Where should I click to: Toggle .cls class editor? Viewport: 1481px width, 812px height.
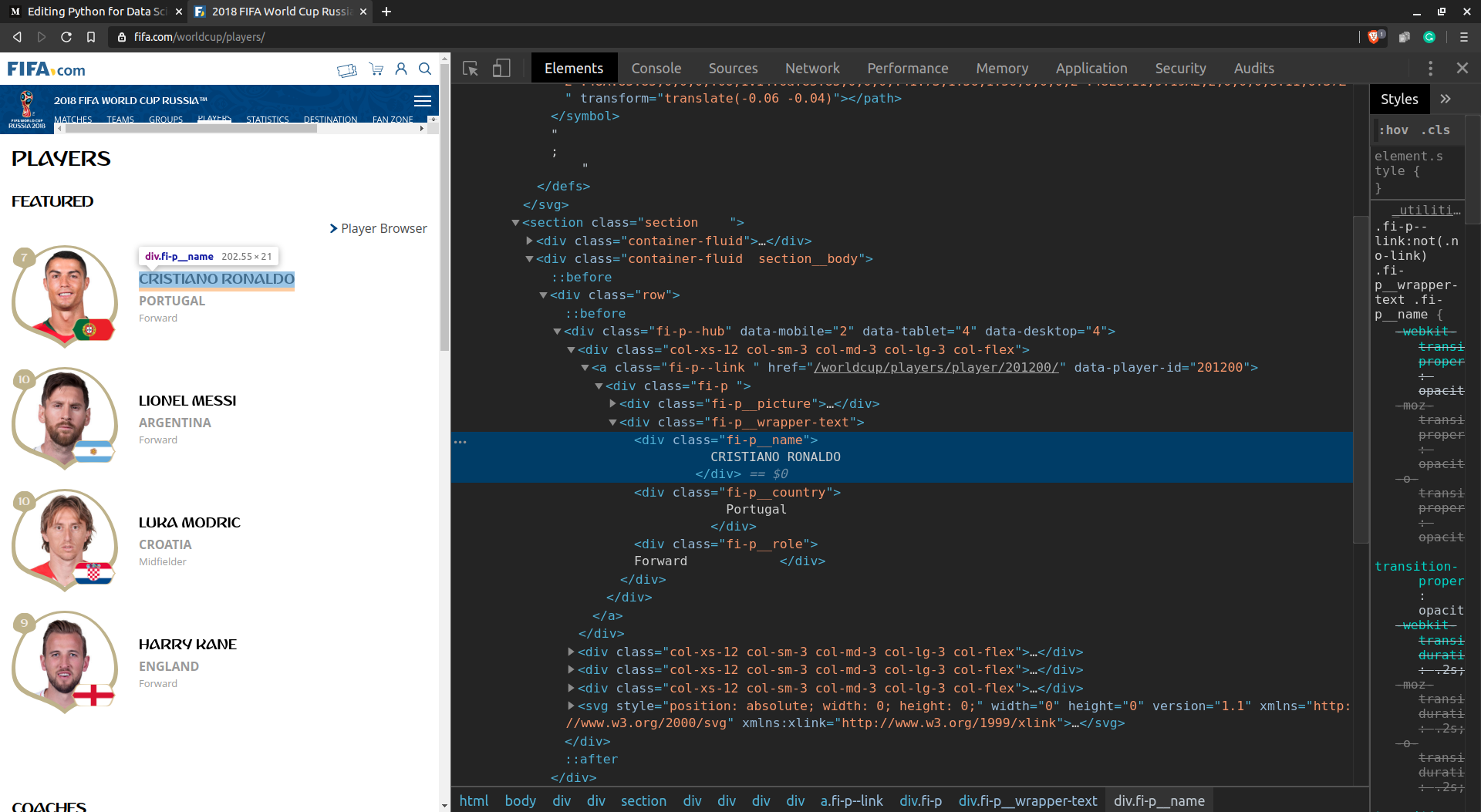(1435, 130)
